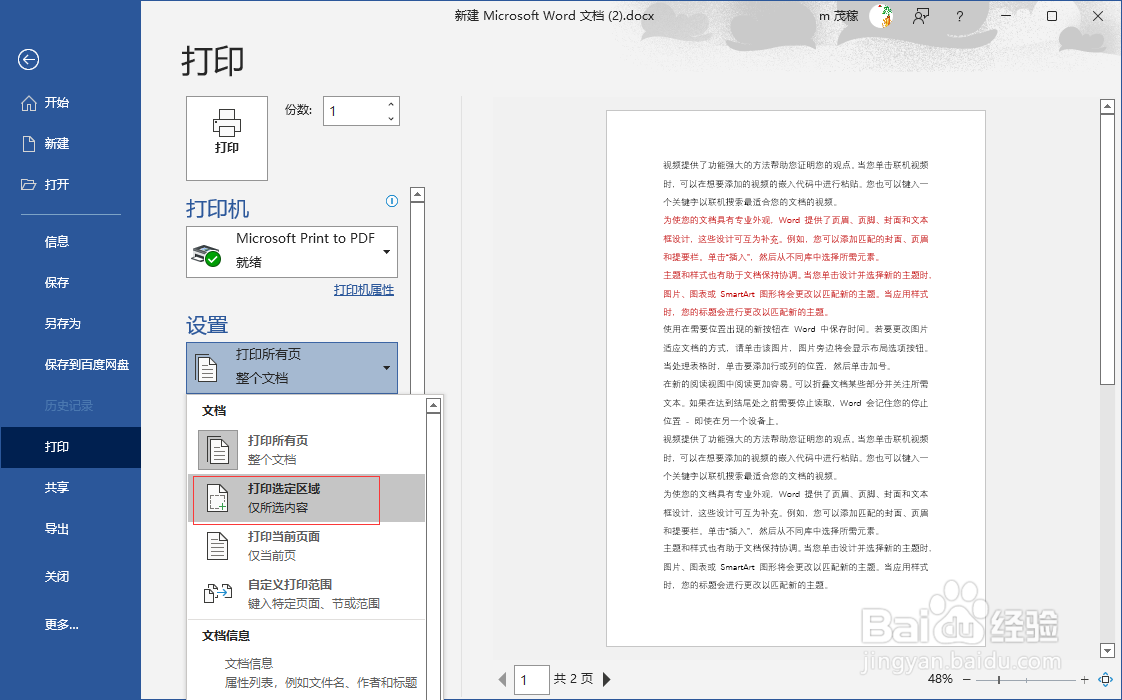
Task: Open the feedback icon in title bar
Action: (x=921, y=16)
